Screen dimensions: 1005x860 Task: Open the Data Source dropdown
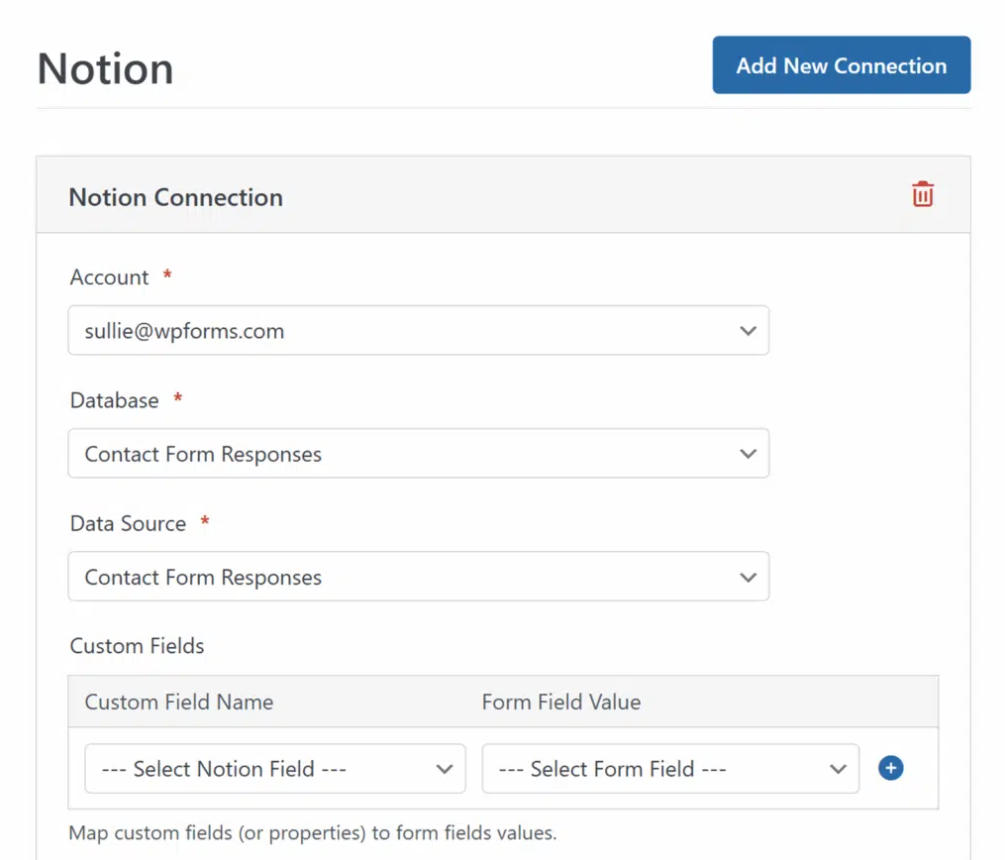point(419,577)
